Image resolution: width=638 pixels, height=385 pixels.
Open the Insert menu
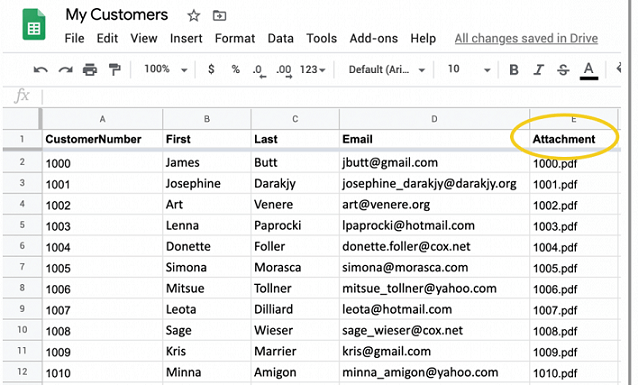[x=186, y=38]
